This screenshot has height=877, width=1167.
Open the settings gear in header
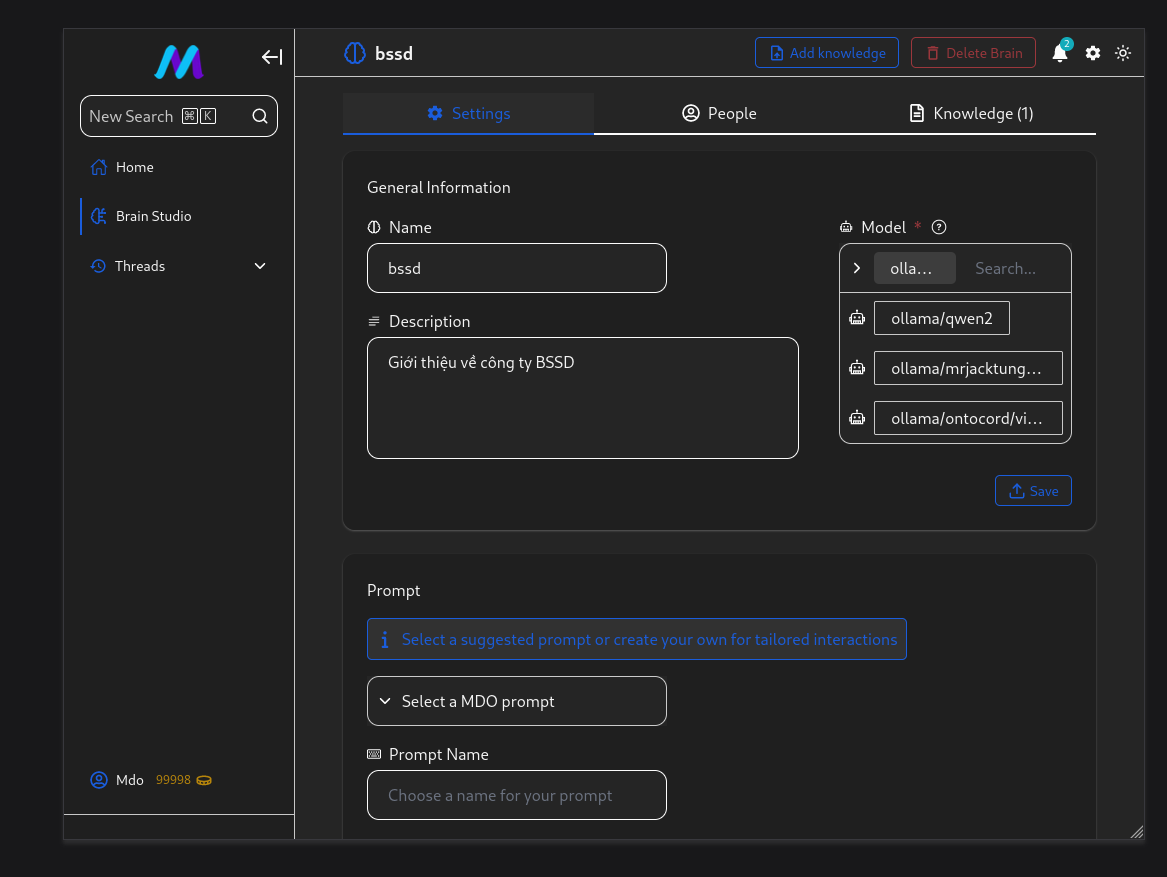(x=1093, y=53)
